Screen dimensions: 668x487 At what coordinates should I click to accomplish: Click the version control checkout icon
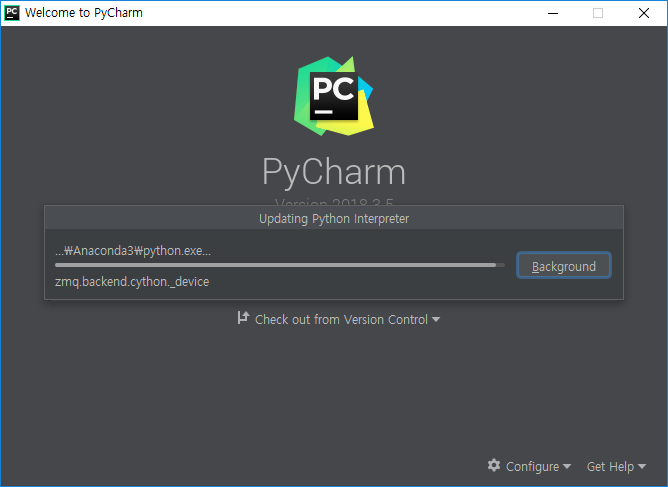coord(243,318)
